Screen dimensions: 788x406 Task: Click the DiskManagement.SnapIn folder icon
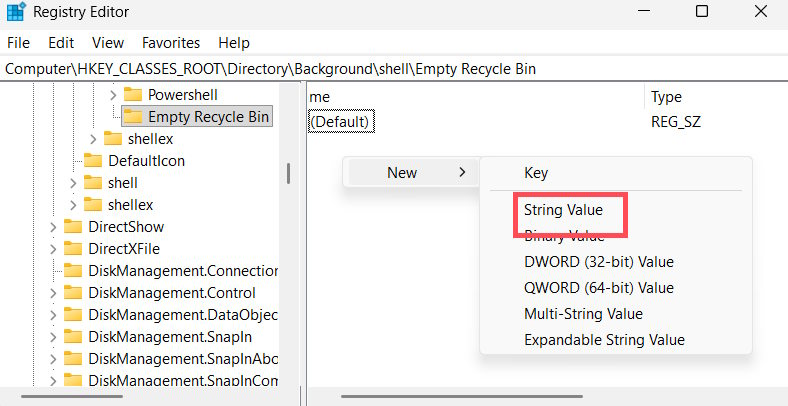(x=73, y=337)
